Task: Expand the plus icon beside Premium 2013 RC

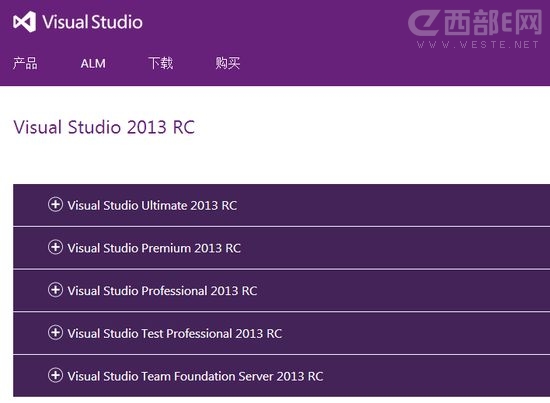Action: (55, 247)
